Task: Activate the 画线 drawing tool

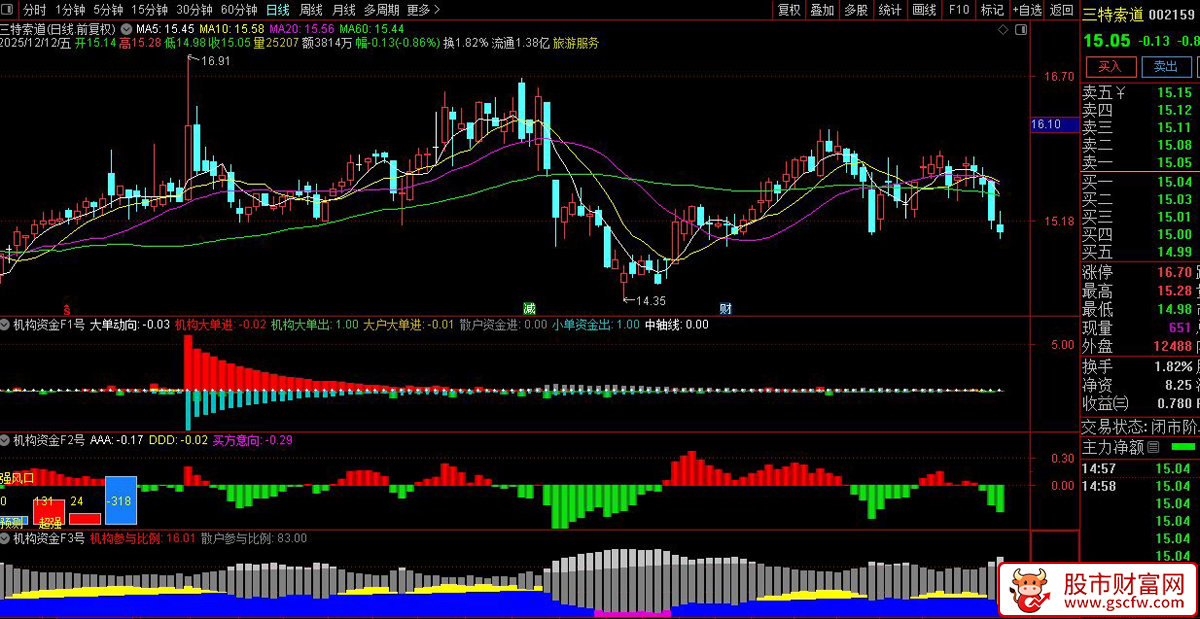Action: pos(924,10)
